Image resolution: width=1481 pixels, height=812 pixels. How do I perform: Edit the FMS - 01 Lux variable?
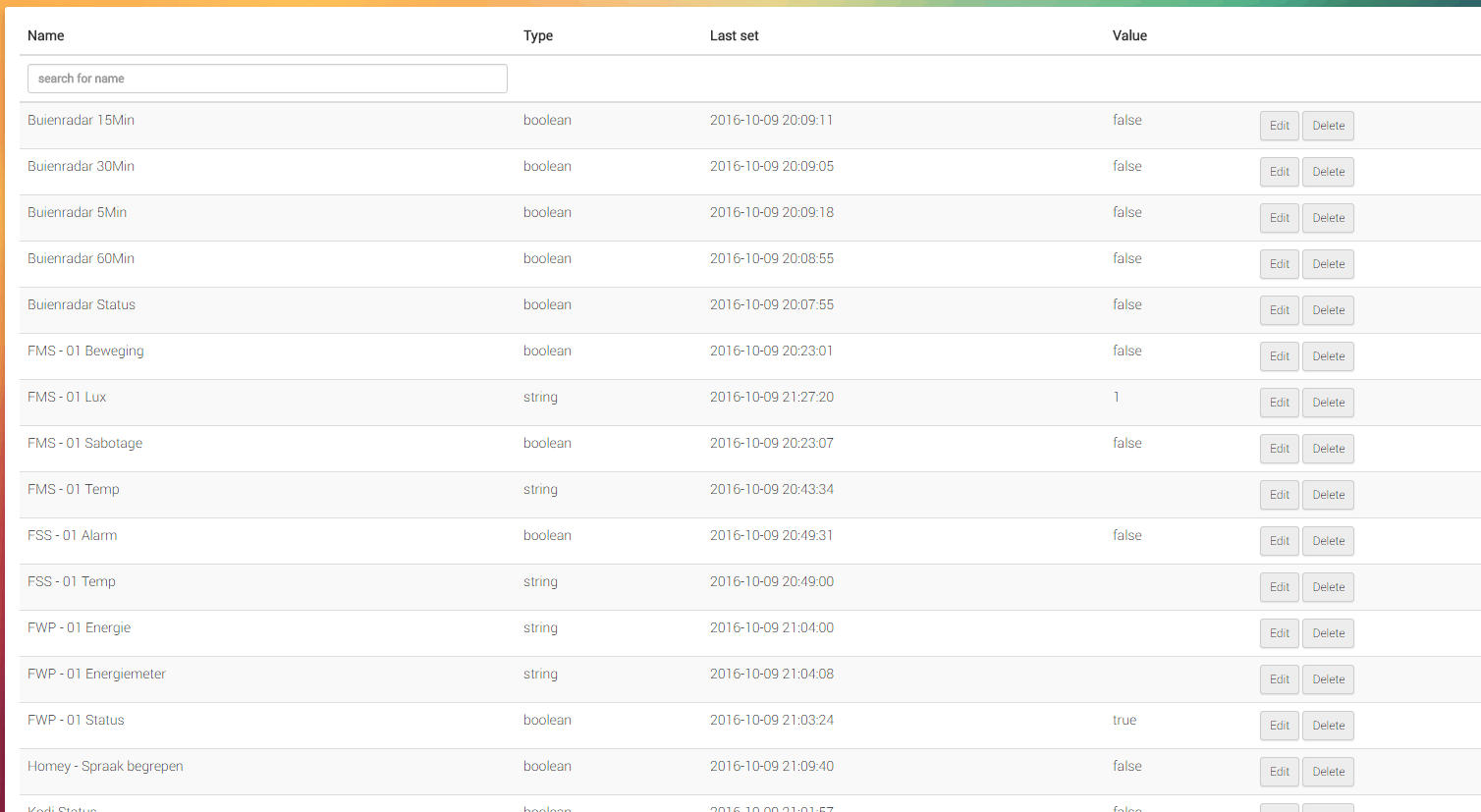point(1280,403)
